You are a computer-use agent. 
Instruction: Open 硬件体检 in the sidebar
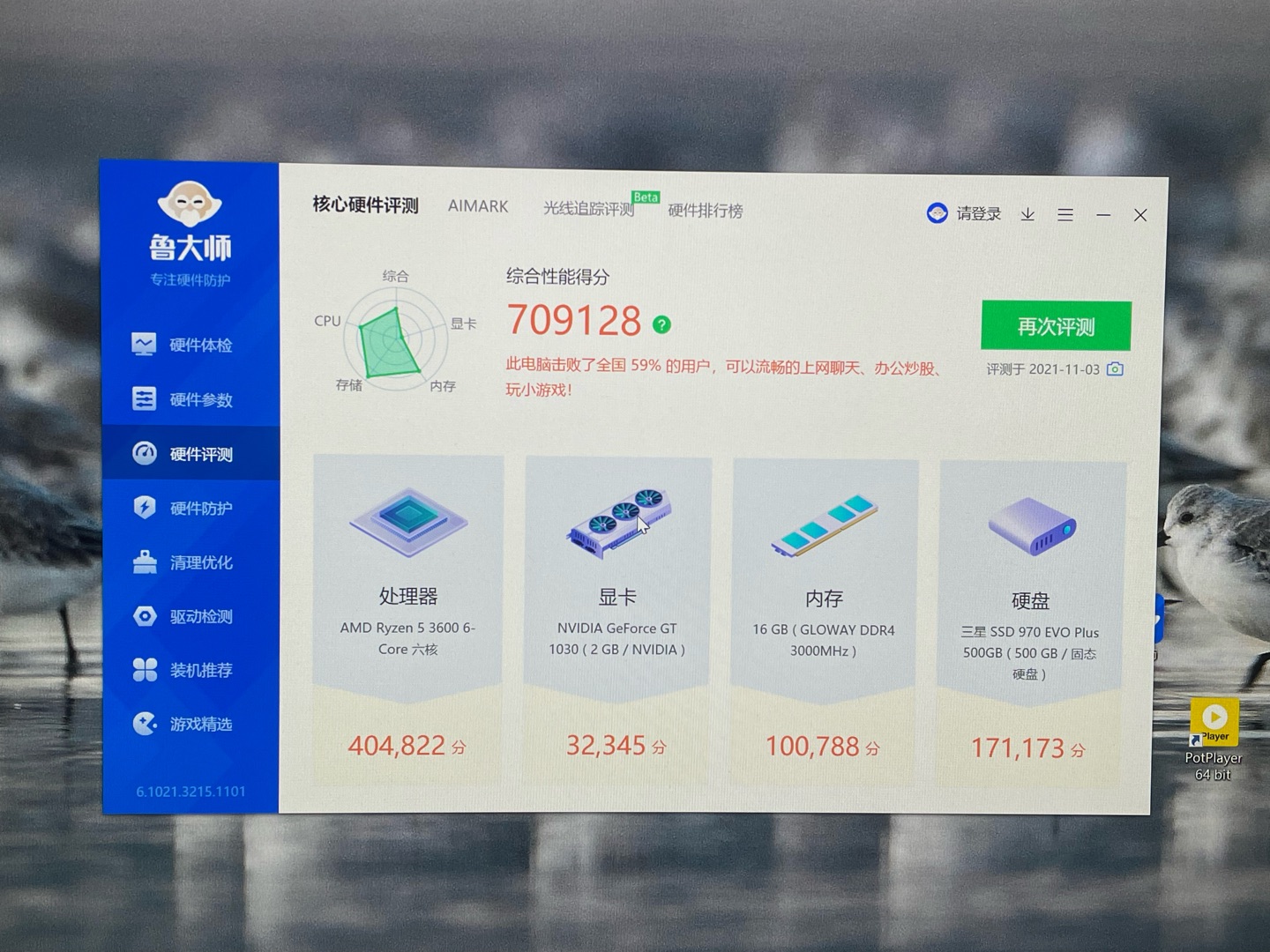(190, 345)
